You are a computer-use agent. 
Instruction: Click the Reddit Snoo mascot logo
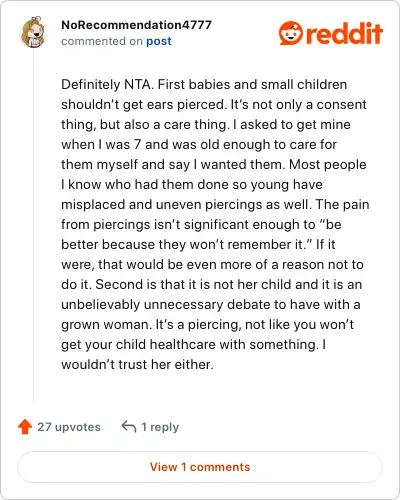(291, 33)
